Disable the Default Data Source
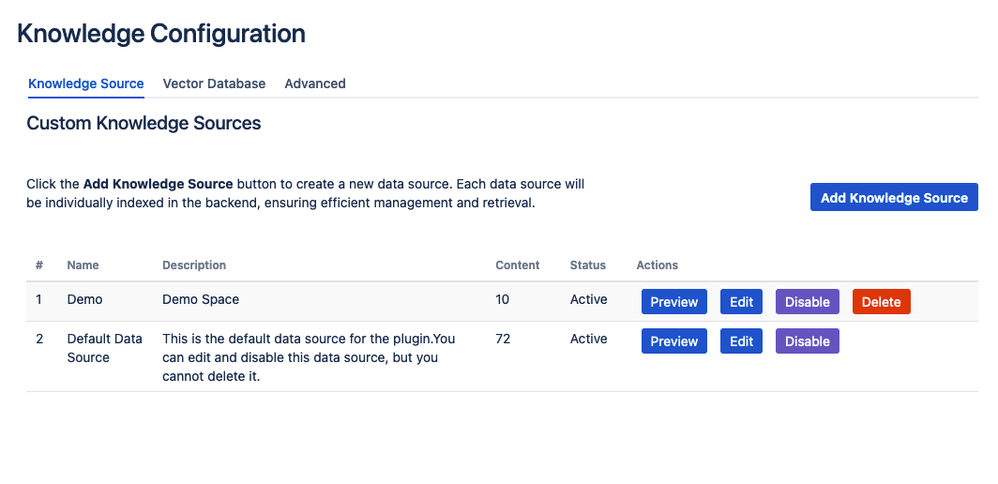 coord(807,341)
